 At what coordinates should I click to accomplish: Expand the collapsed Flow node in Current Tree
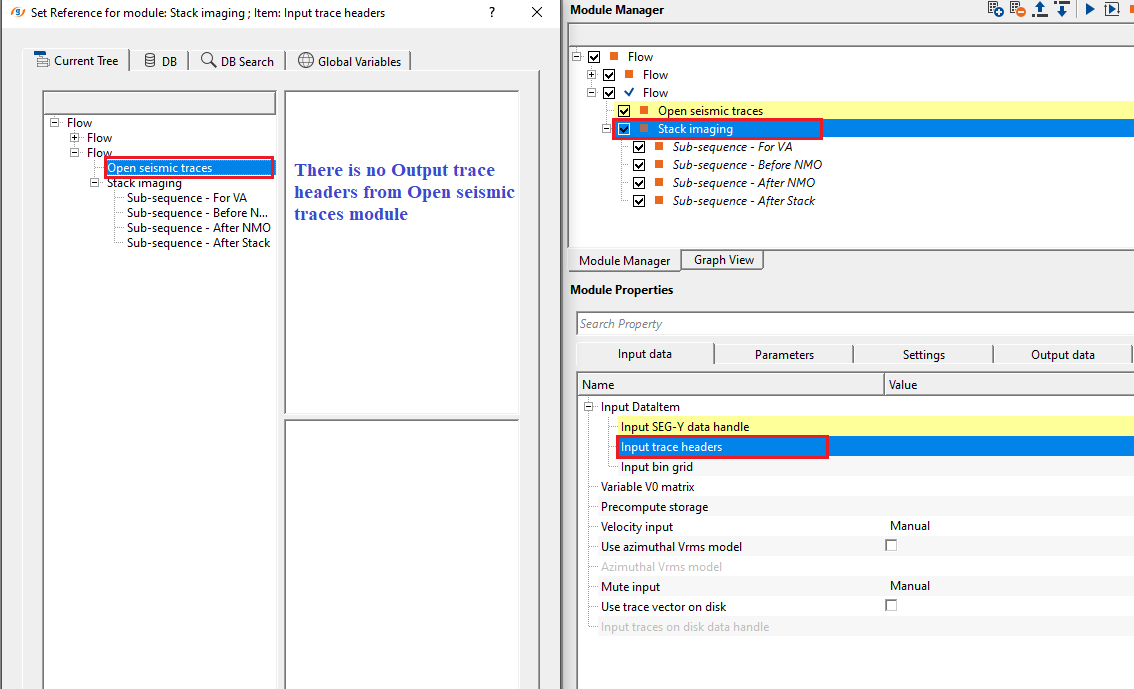[75, 138]
